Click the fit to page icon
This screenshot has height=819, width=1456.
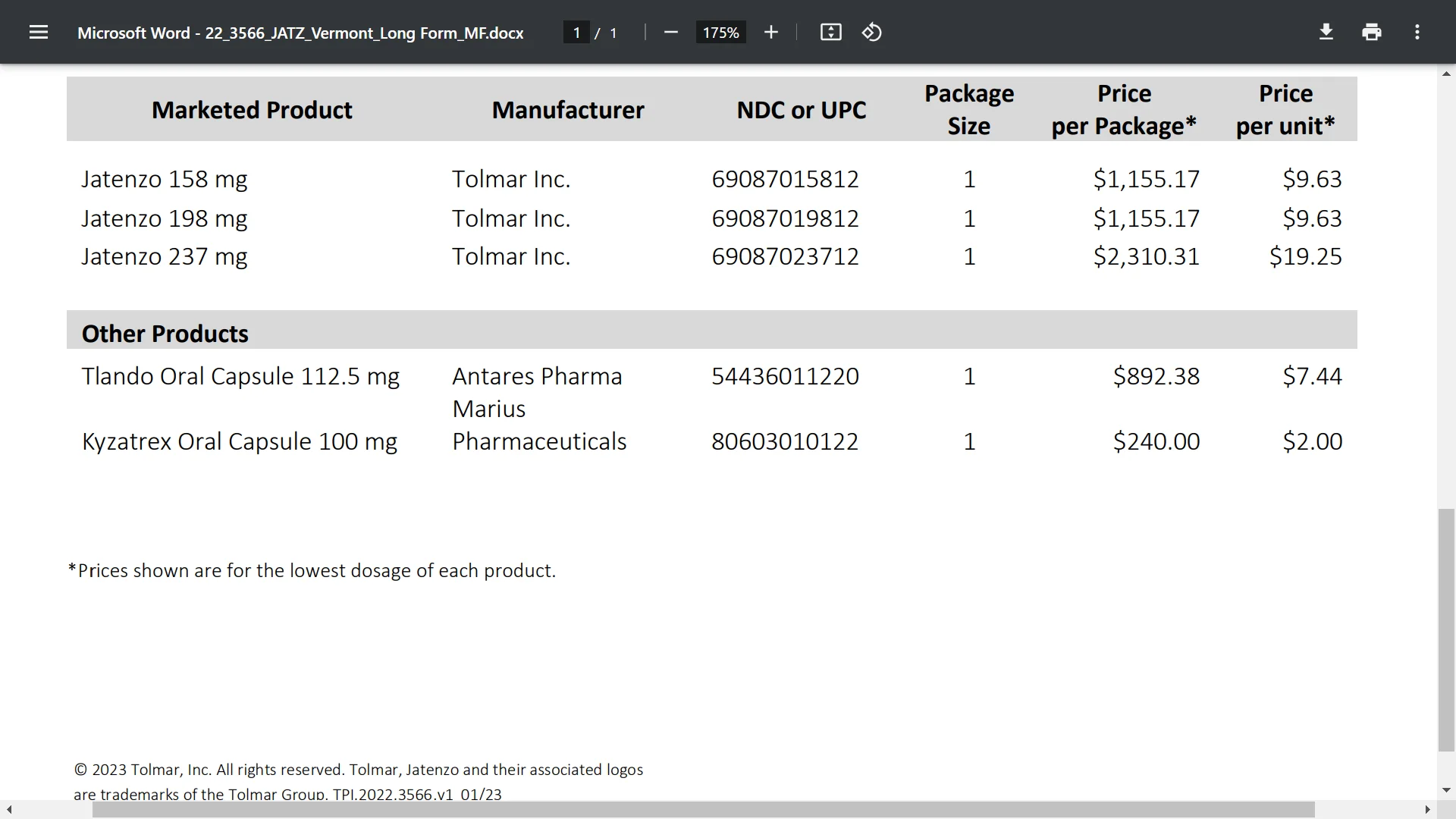point(831,32)
